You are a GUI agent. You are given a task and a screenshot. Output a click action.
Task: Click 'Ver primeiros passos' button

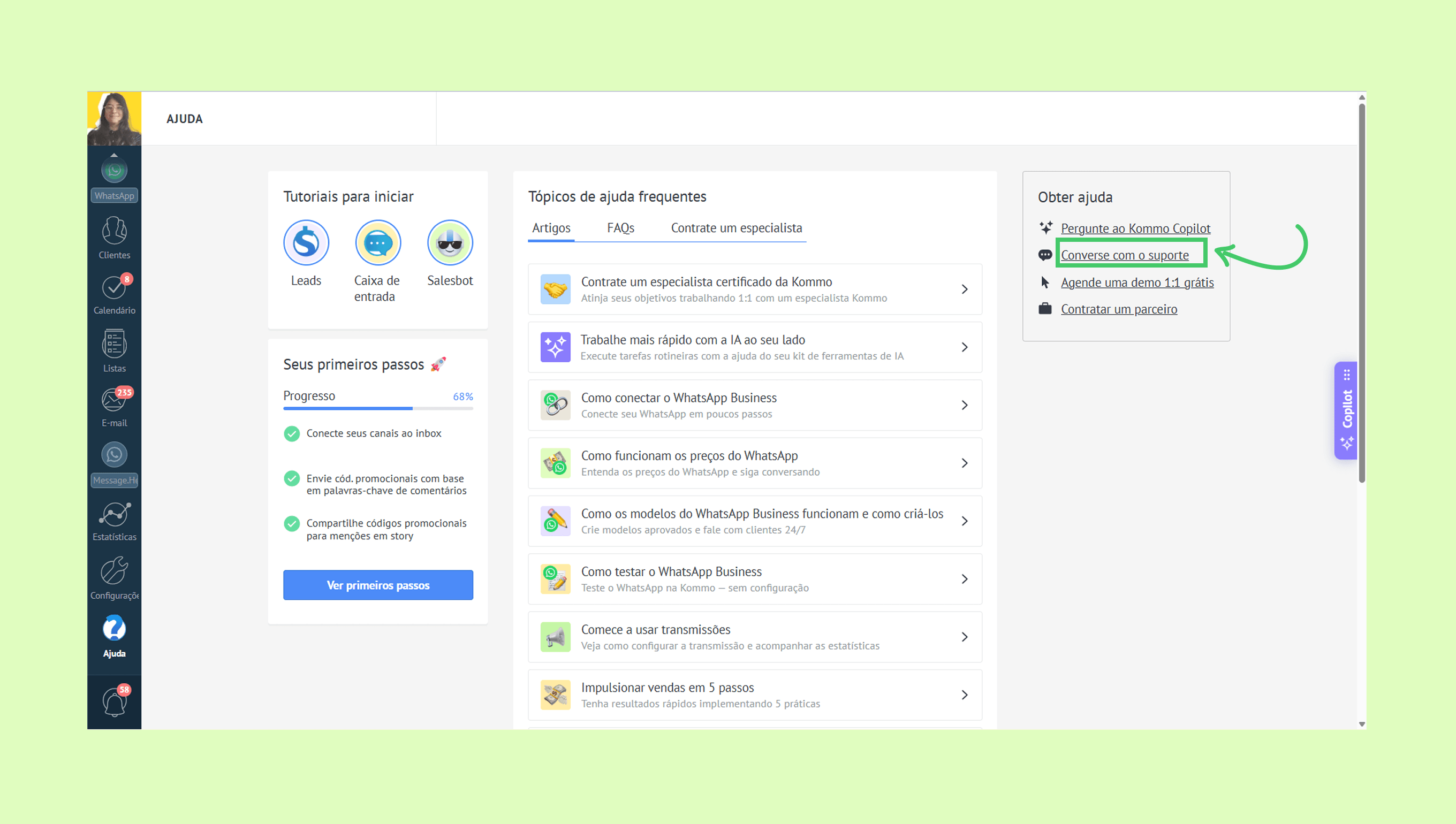coord(377,585)
